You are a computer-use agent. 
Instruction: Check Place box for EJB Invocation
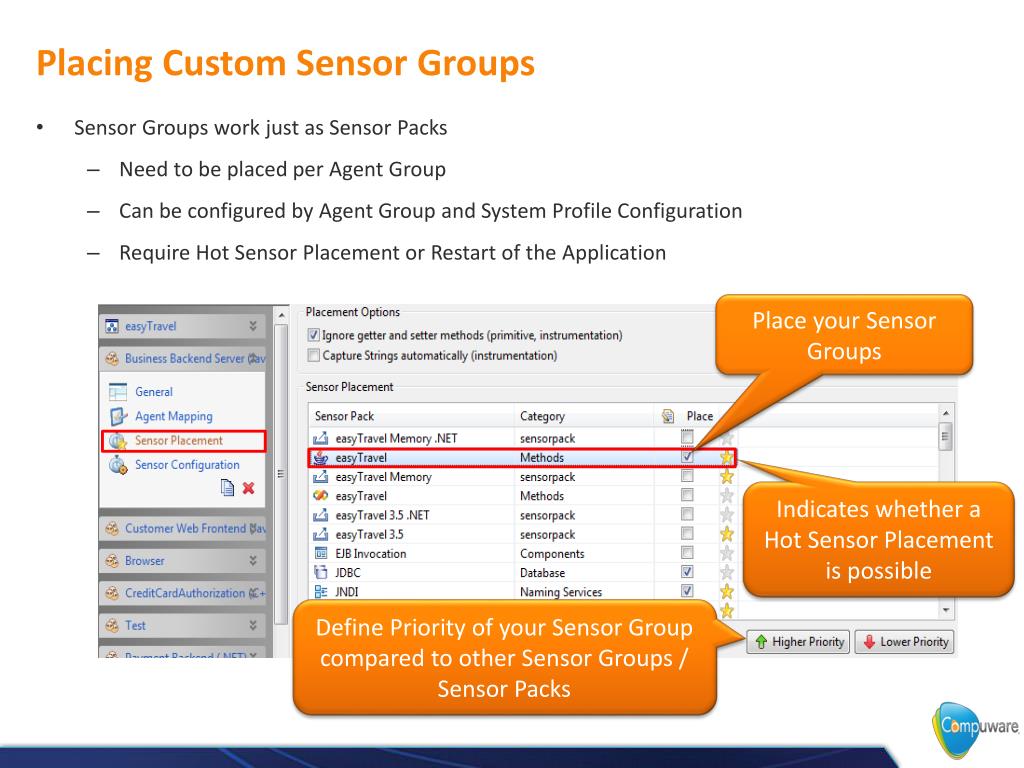(x=687, y=552)
